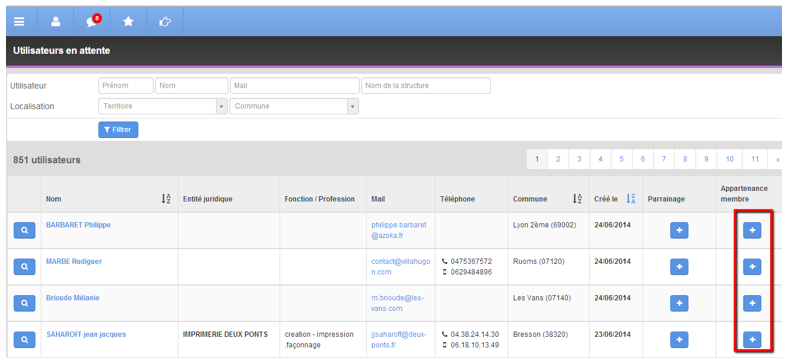Open the star favorites icon
This screenshot has height=362, width=789.
tap(128, 21)
